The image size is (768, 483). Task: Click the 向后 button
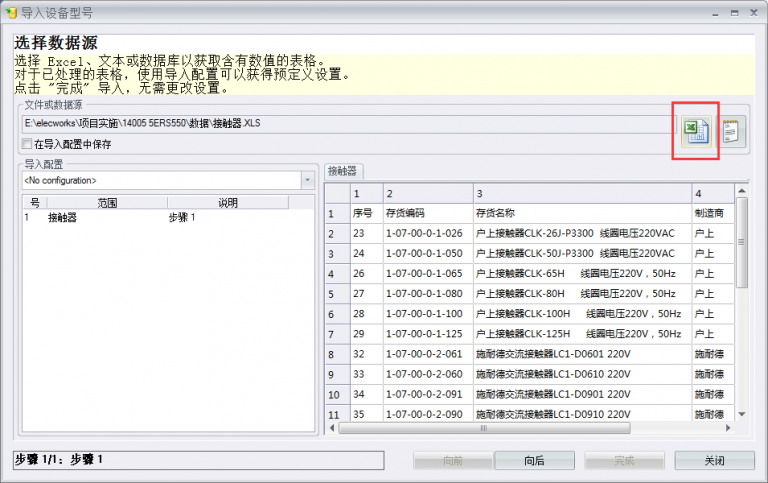pyautogui.click(x=534, y=460)
